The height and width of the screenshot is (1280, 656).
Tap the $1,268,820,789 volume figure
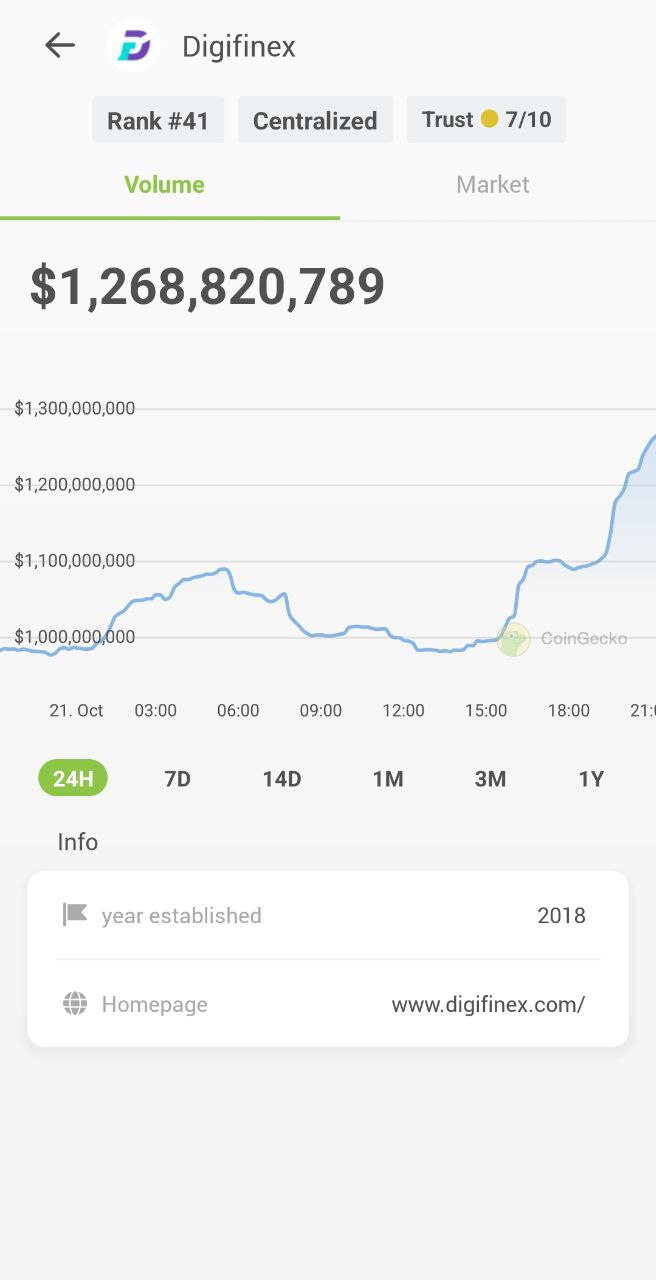point(207,286)
